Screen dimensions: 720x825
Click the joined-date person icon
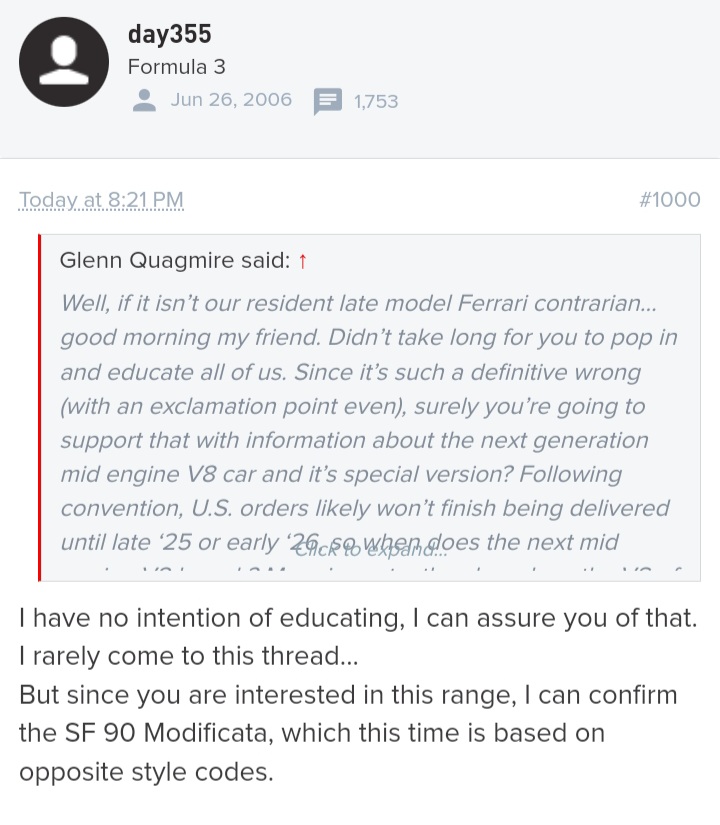coord(144,100)
